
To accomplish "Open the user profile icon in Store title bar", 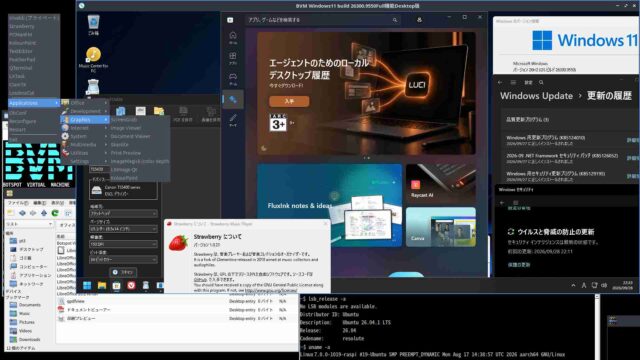I will coord(419,20).
